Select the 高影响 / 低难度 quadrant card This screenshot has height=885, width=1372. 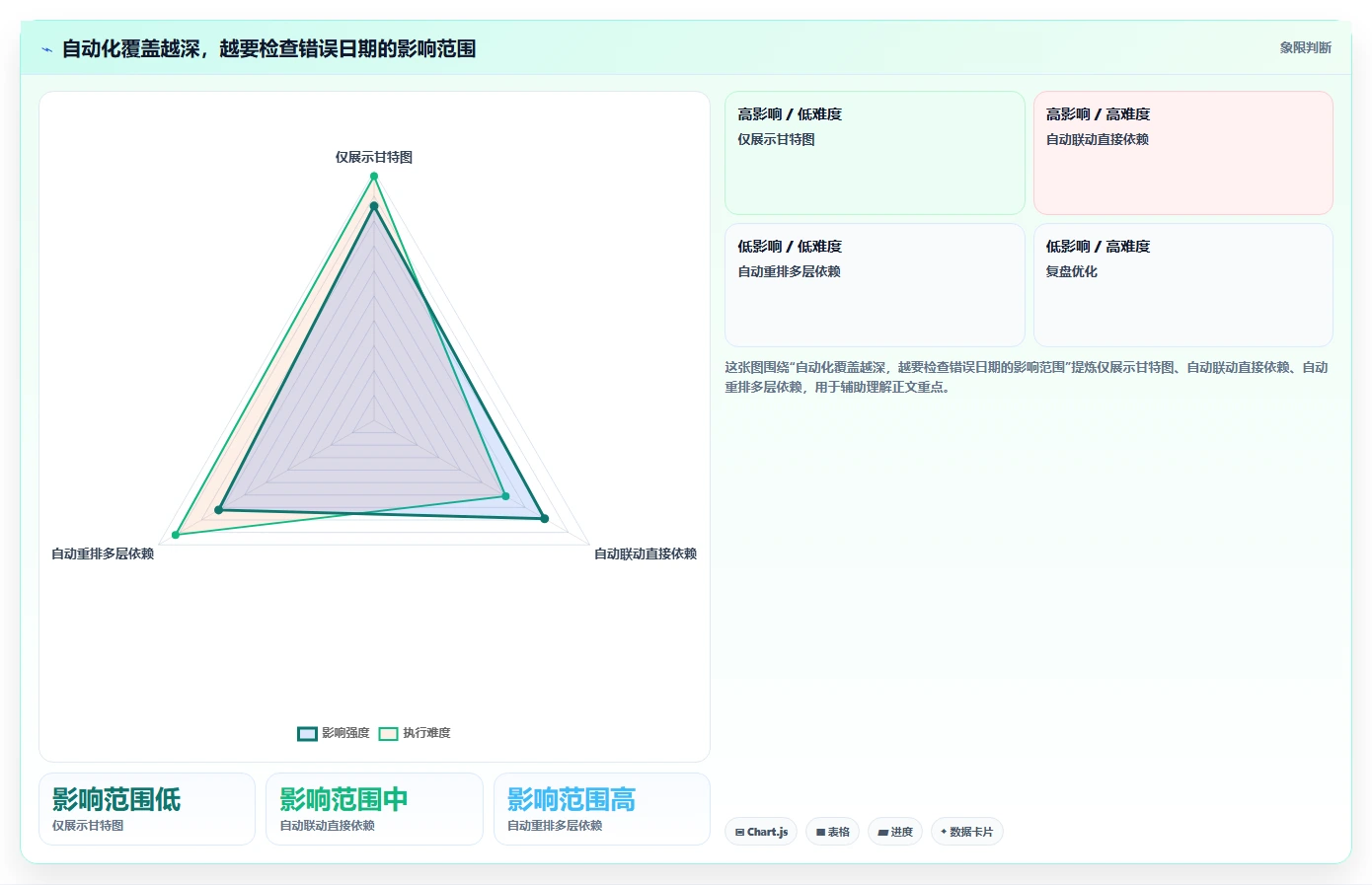pos(875,153)
